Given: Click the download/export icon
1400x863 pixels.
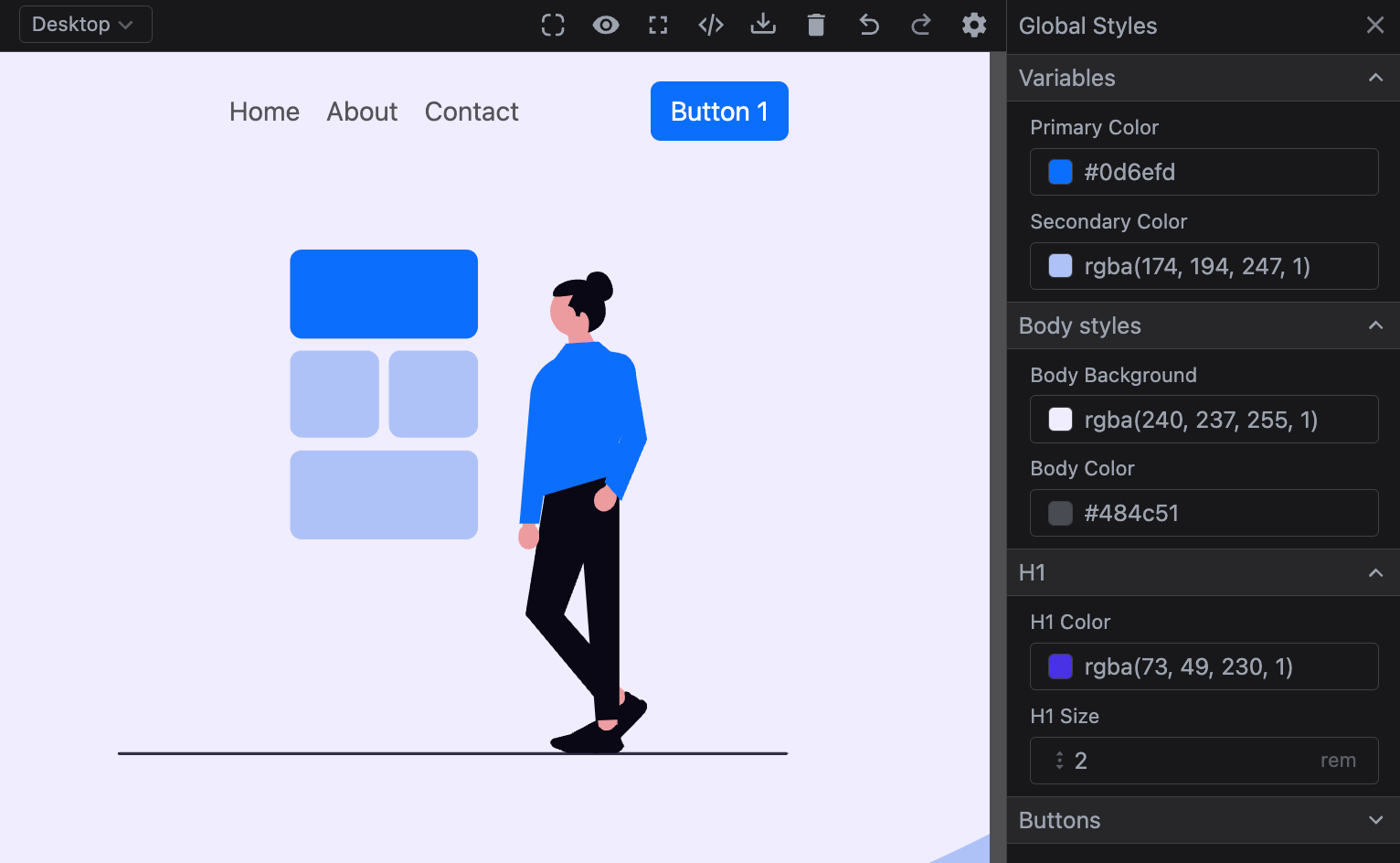Looking at the screenshot, I should coord(763,25).
